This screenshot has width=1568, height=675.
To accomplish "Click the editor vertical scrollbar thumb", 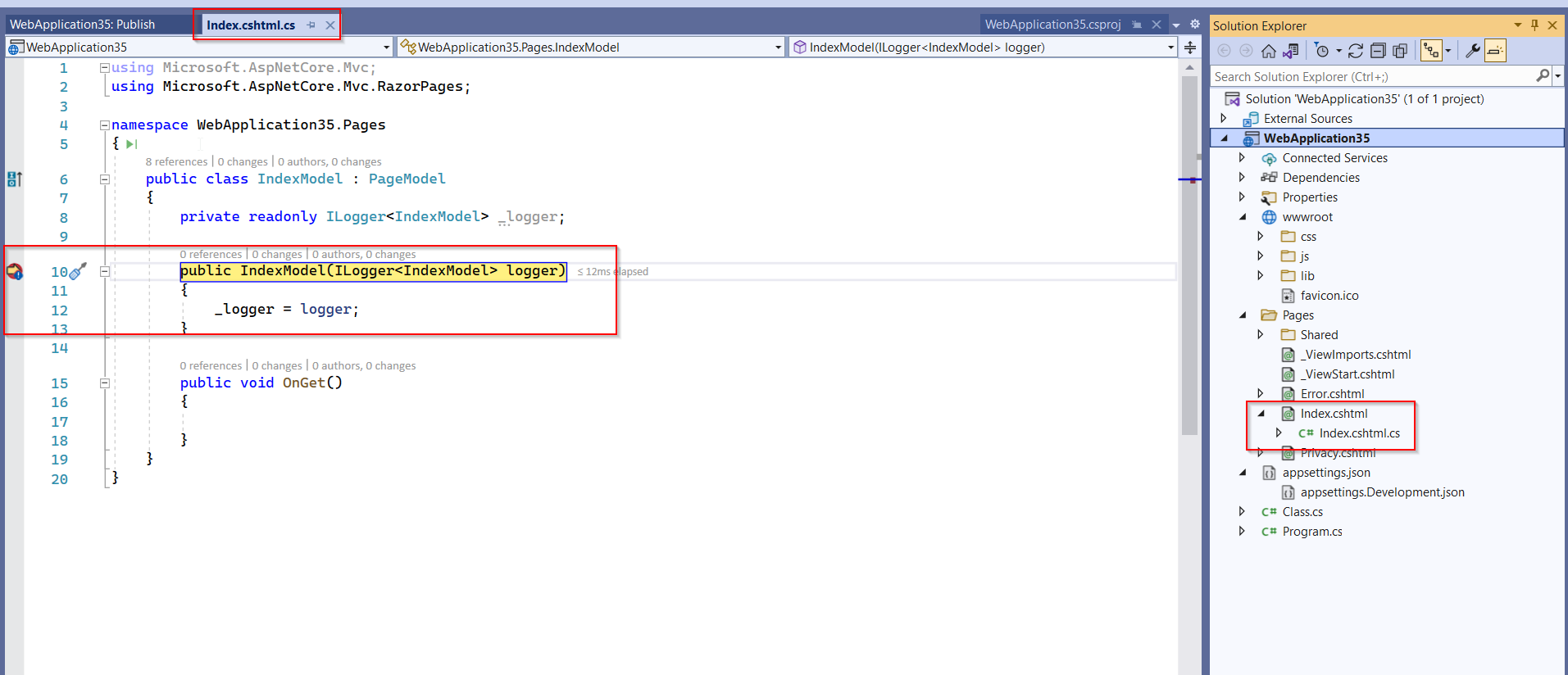I will pyautogui.click(x=1190, y=256).
